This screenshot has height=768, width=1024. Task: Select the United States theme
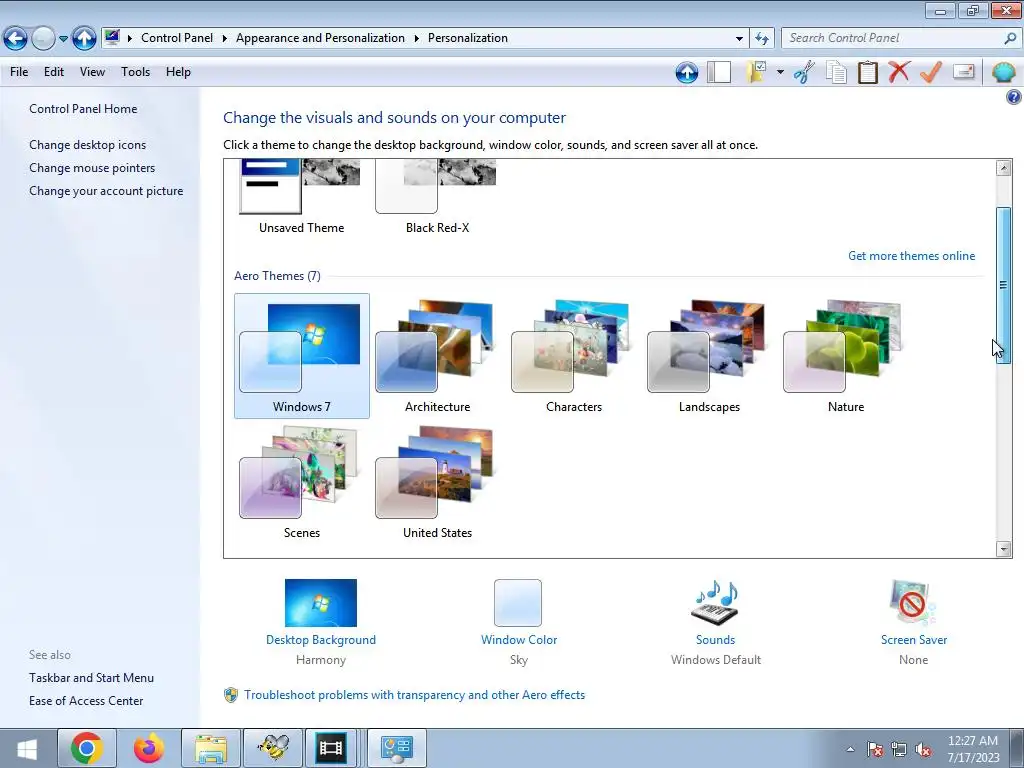[x=438, y=482]
